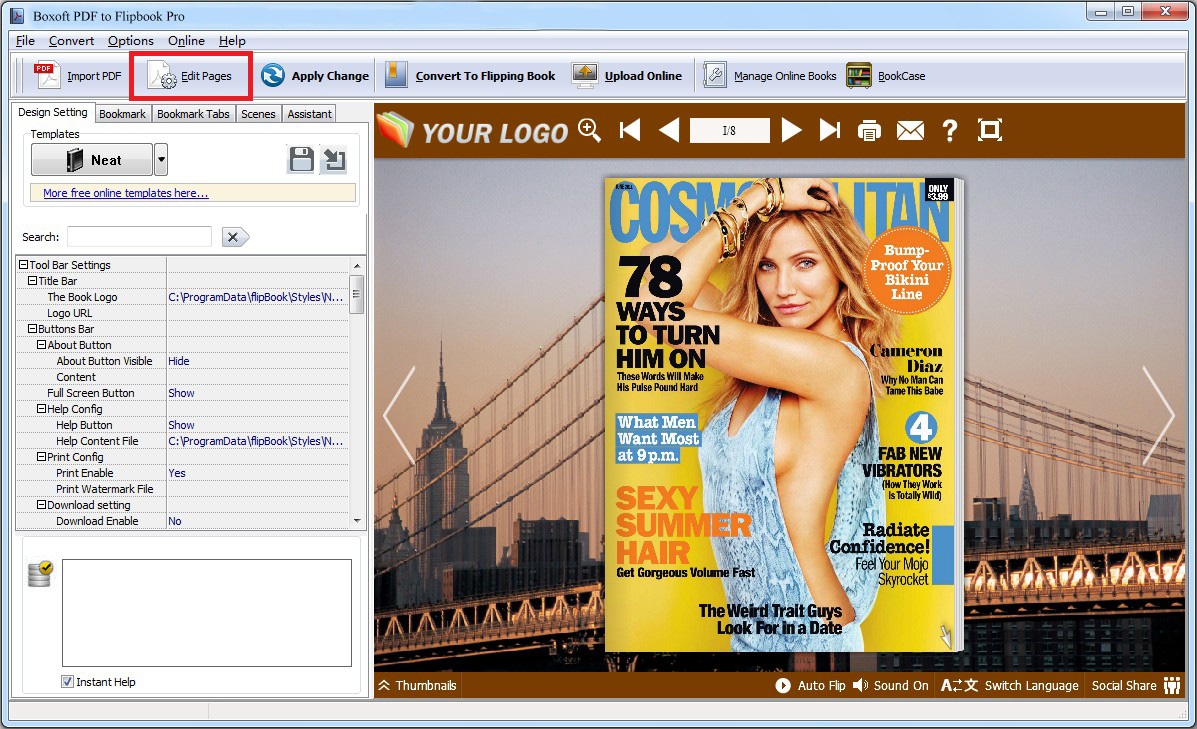Click the Apply Change refresh icon
This screenshot has width=1197, height=729.
click(273, 76)
